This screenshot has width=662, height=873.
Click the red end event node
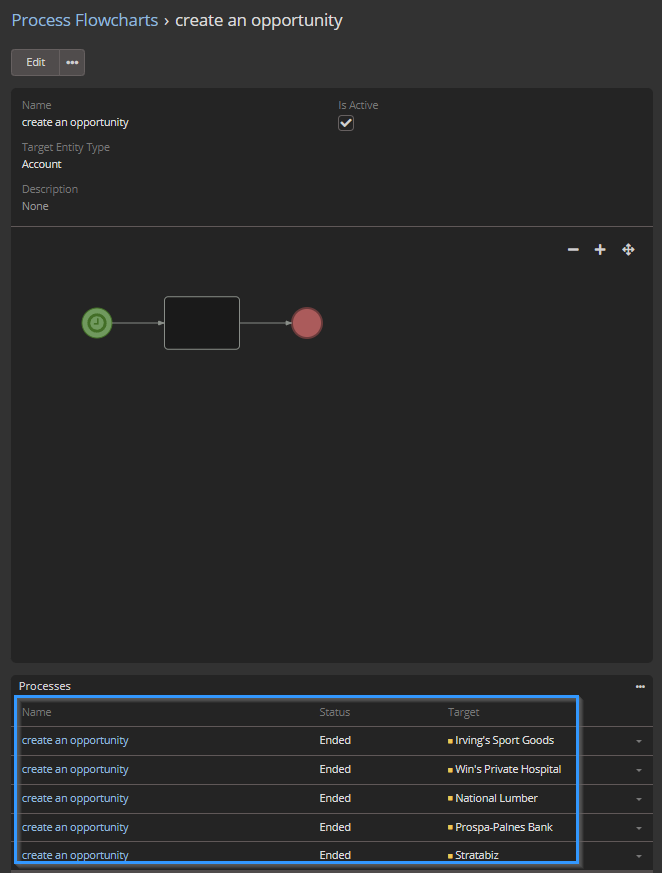307,323
